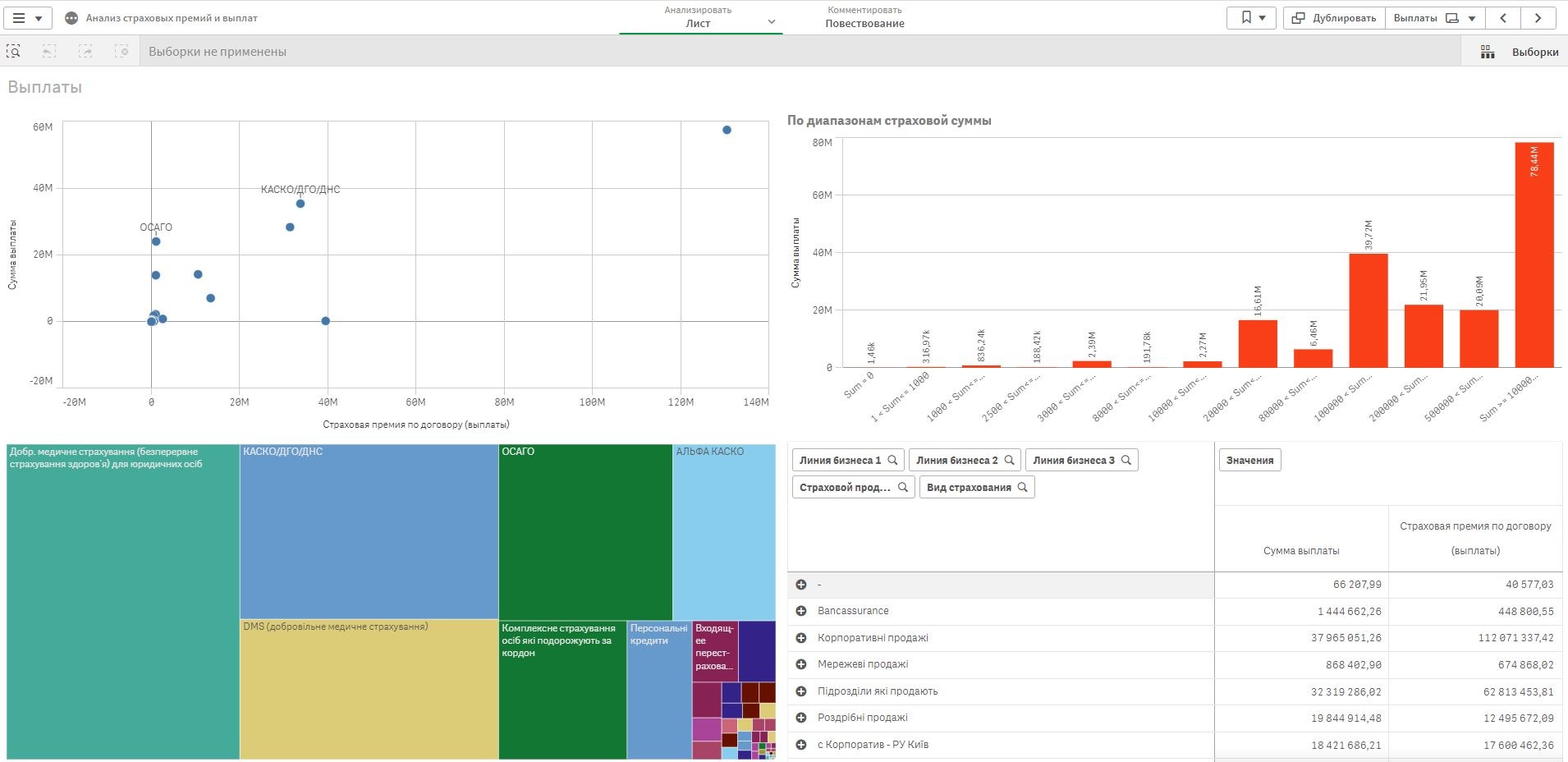Open the smart search selection tool
This screenshot has height=762, width=1568.
(14, 52)
